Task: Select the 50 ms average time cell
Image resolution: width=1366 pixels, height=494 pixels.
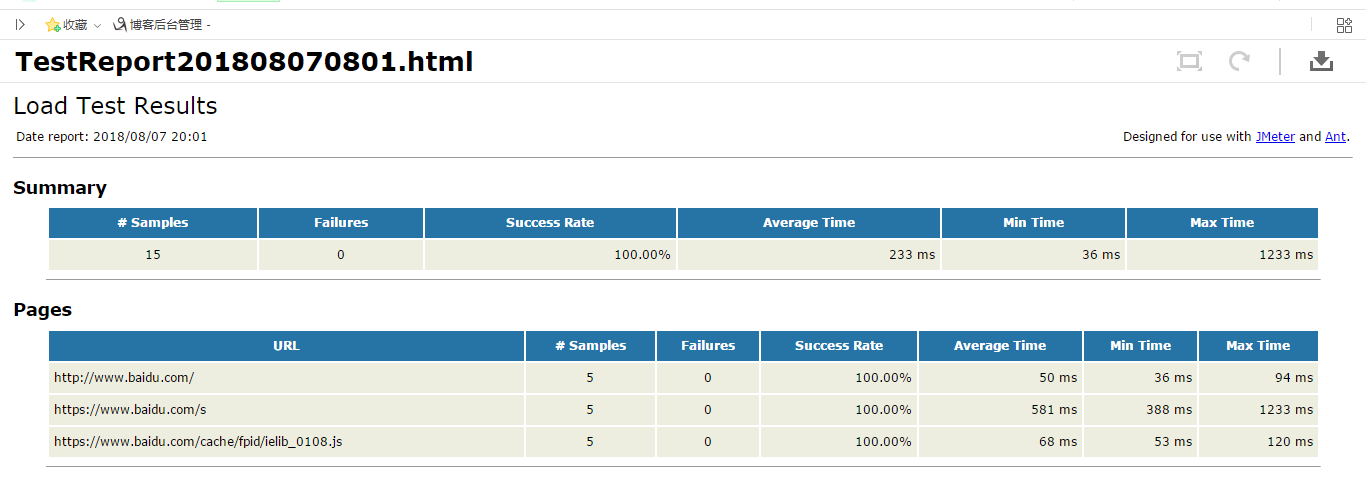Action: click(1000, 378)
